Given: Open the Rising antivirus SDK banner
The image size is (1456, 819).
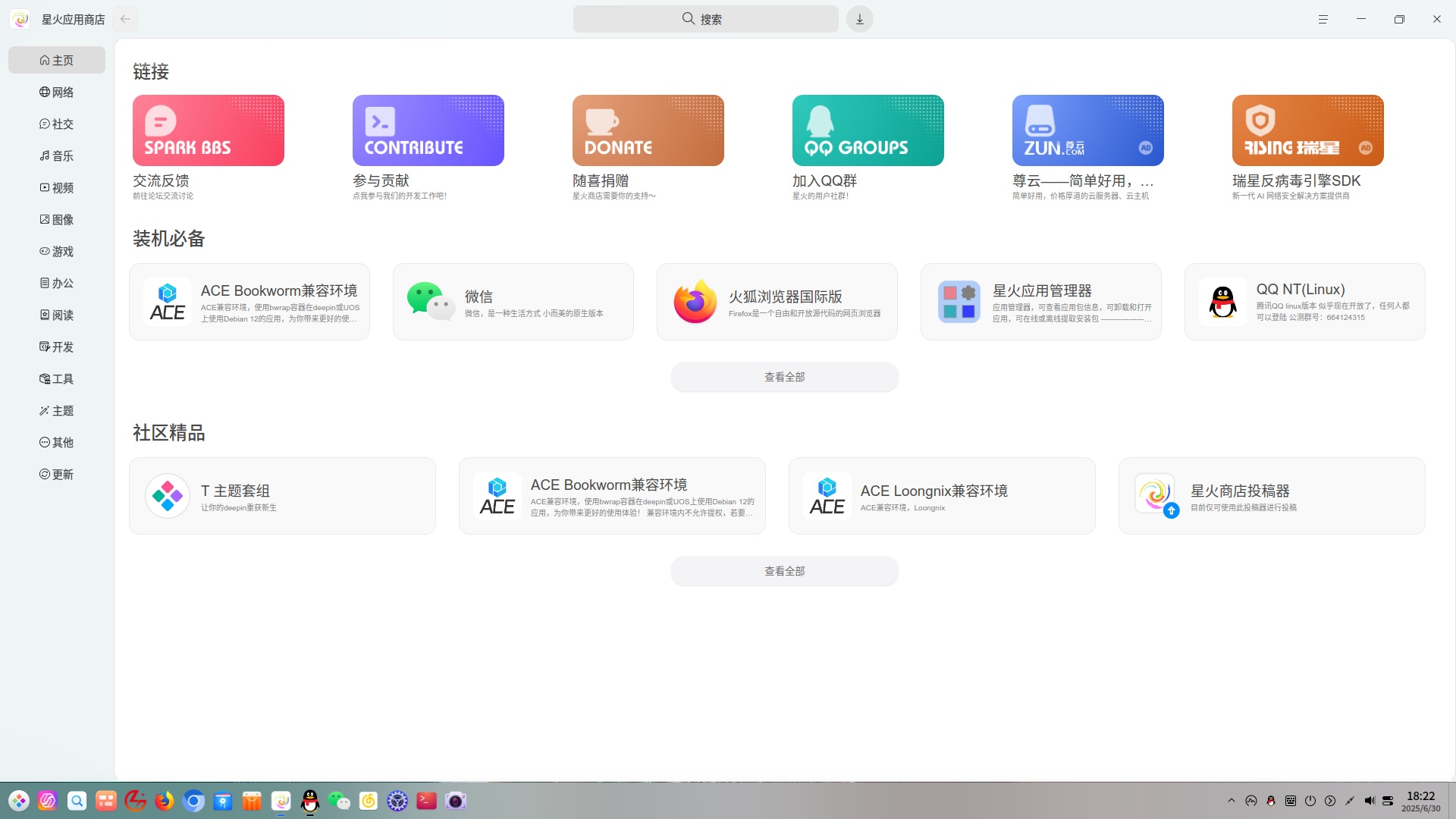Looking at the screenshot, I should [1308, 130].
